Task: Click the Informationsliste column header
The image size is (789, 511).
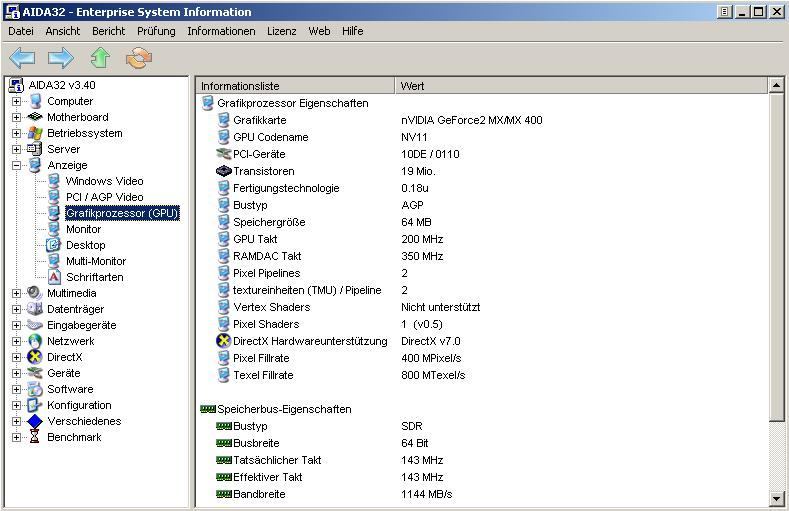Action: point(295,86)
